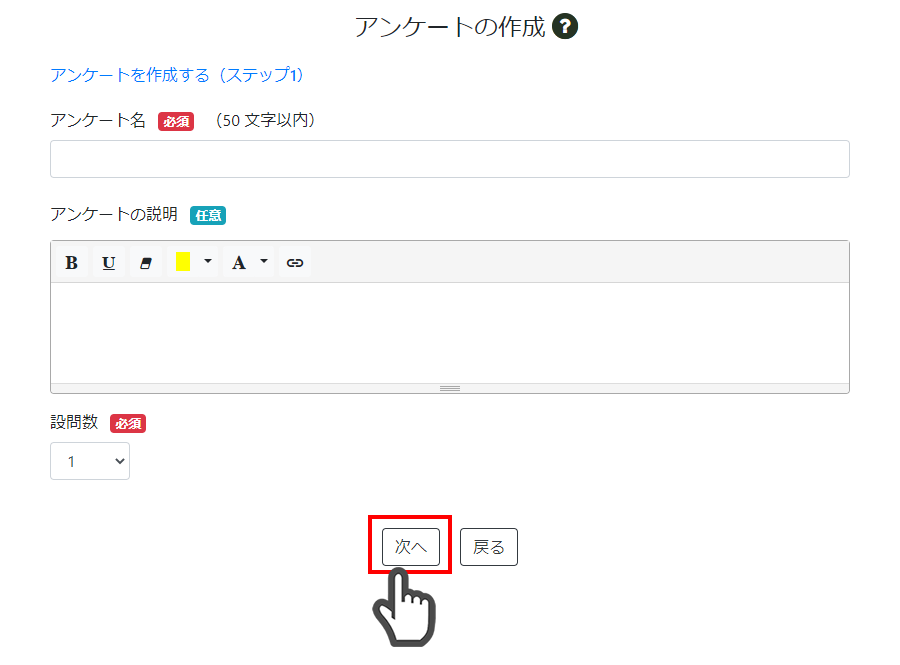This screenshot has height=665, width=900.
Task: Expand the highlight color dropdown arrow
Action: [x=208, y=262]
